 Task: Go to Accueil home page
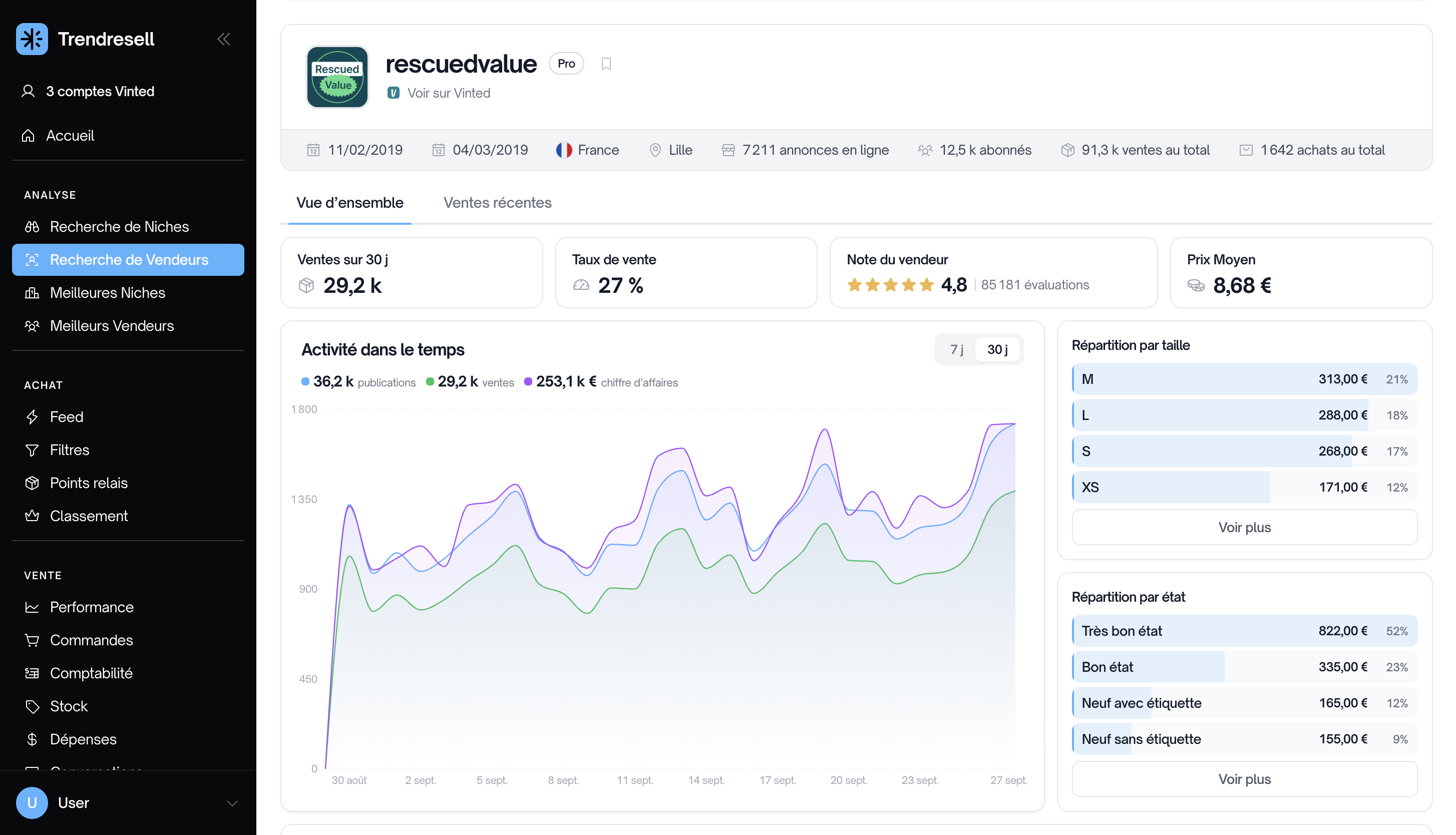tap(58, 135)
